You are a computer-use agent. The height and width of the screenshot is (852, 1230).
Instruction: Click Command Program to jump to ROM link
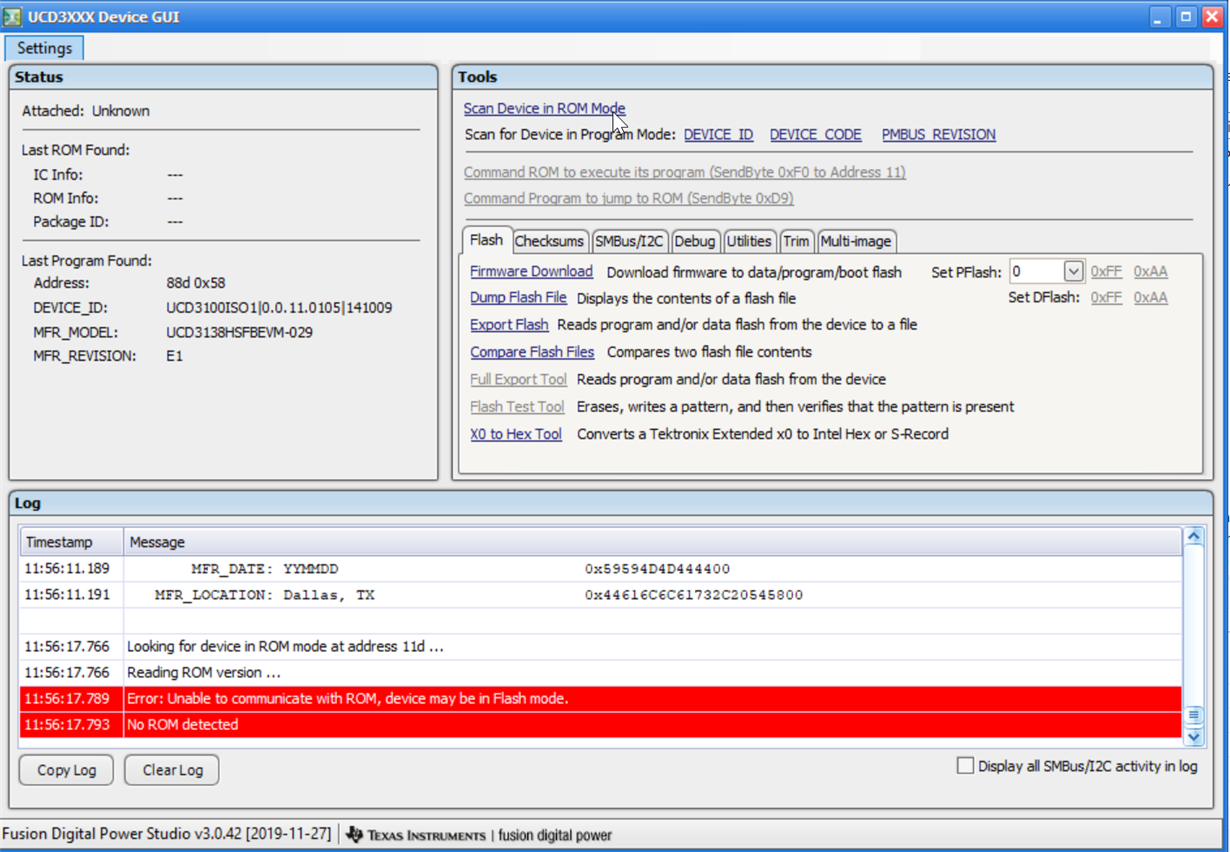point(629,198)
